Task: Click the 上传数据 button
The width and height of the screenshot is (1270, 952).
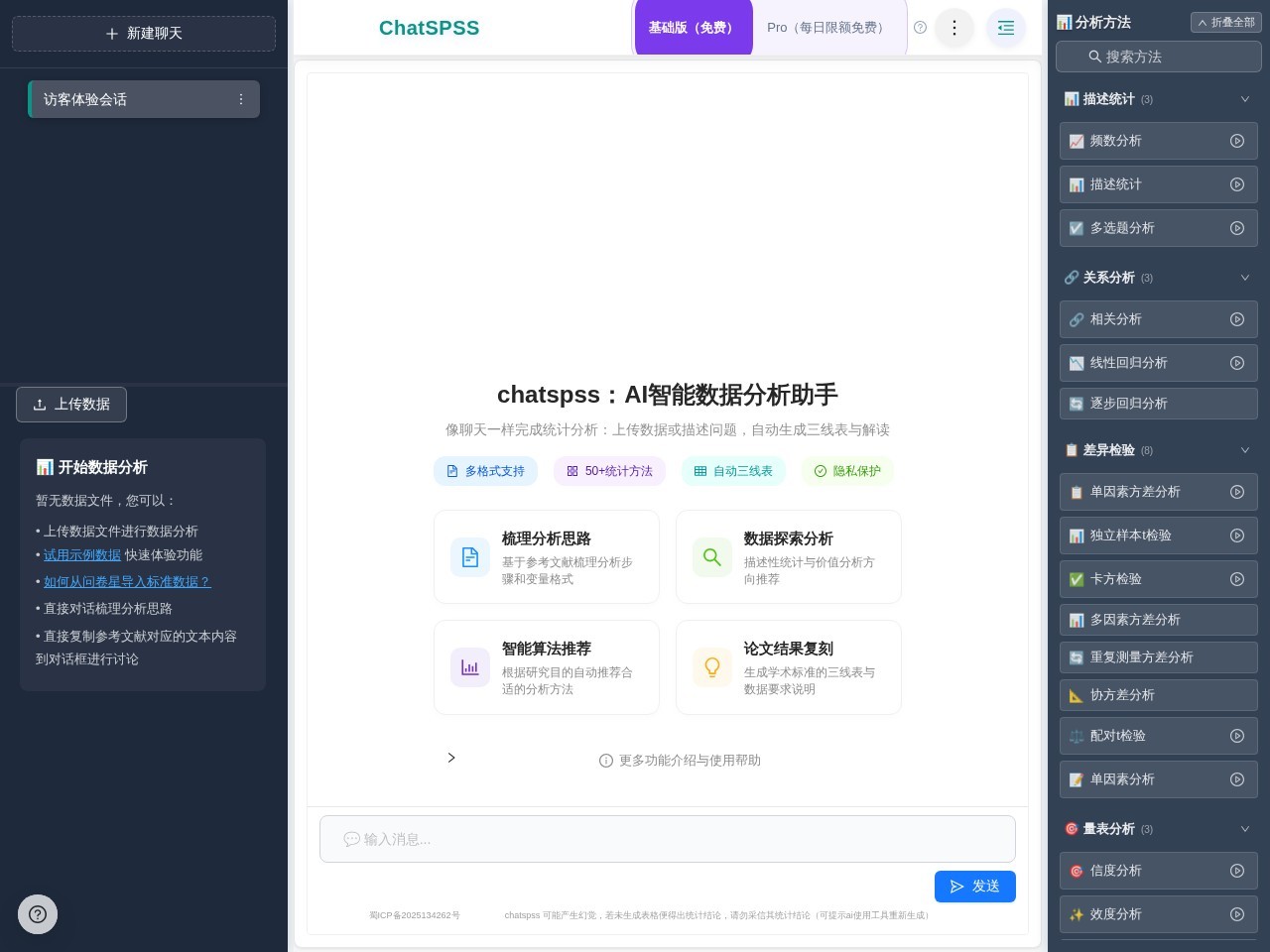Action: pos(71,405)
